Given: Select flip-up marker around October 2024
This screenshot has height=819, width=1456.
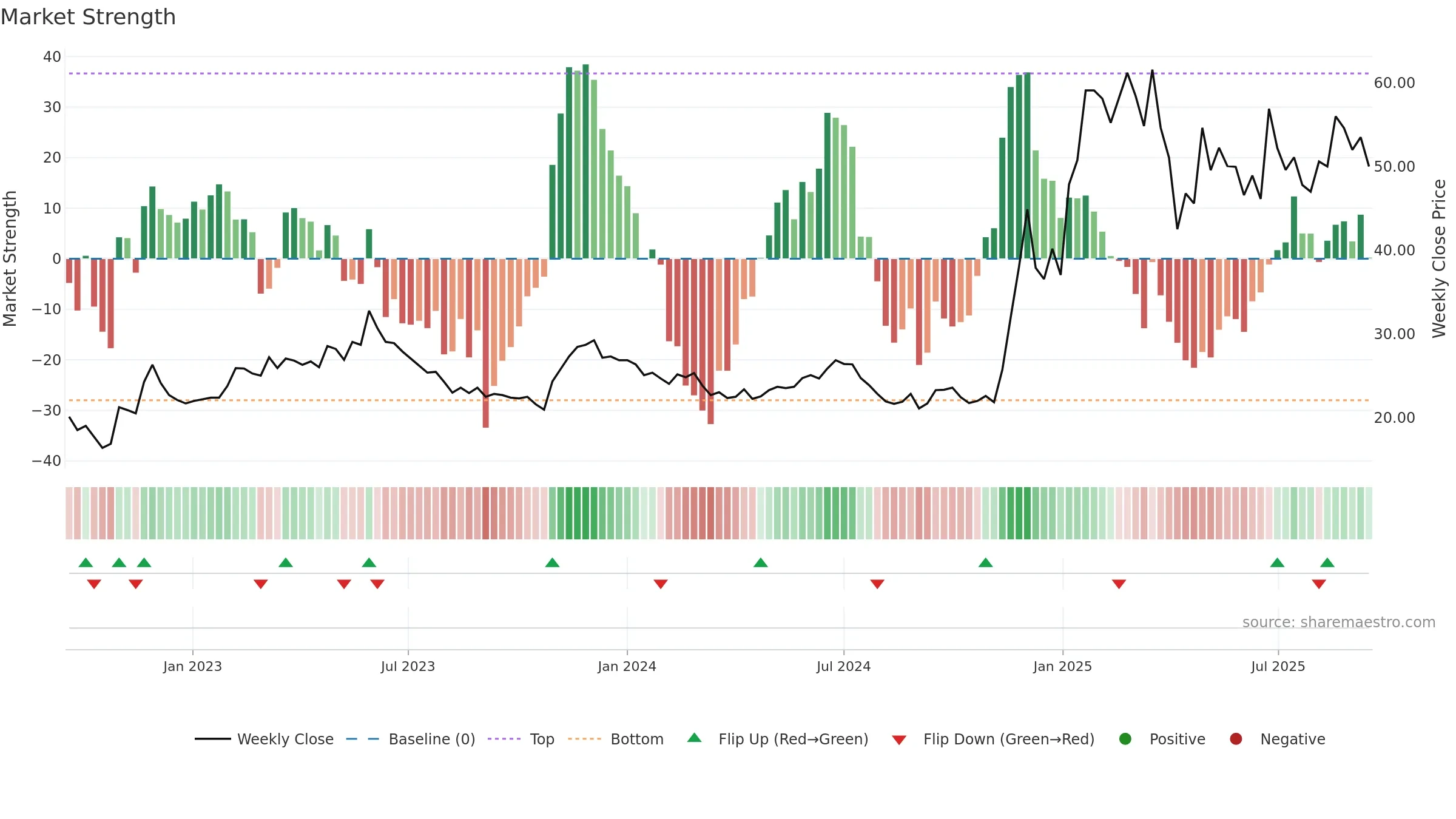Looking at the screenshot, I should [986, 562].
